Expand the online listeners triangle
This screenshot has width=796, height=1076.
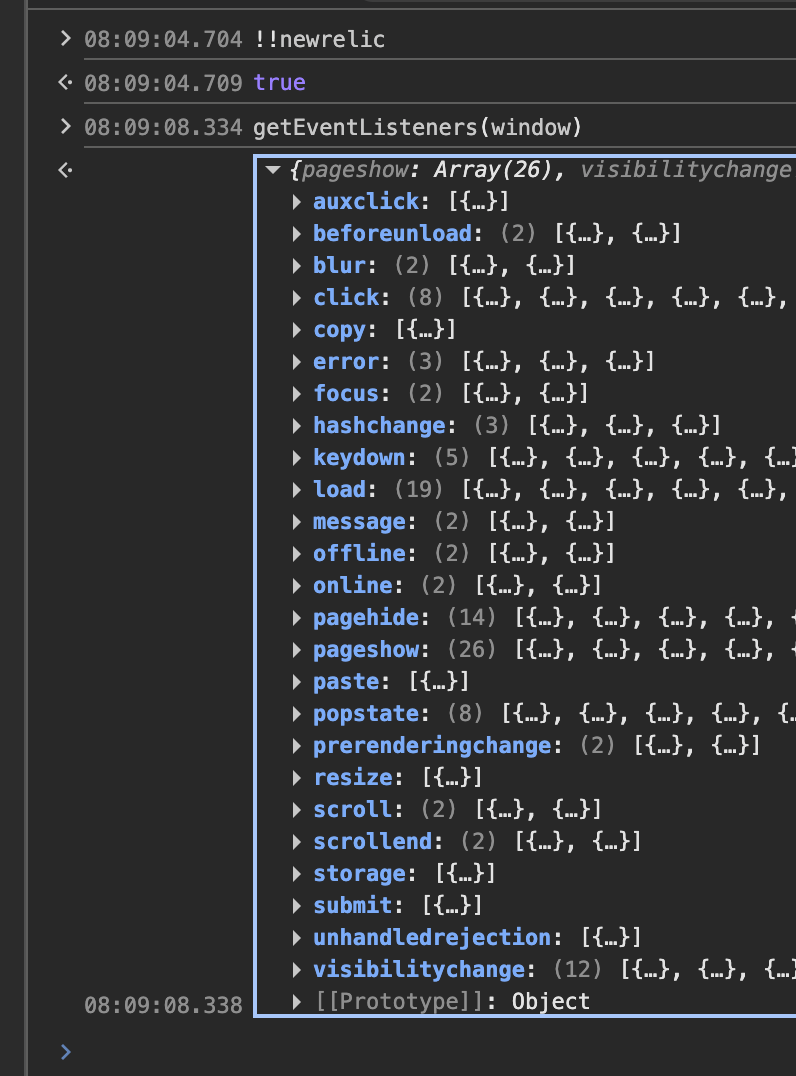point(296,586)
